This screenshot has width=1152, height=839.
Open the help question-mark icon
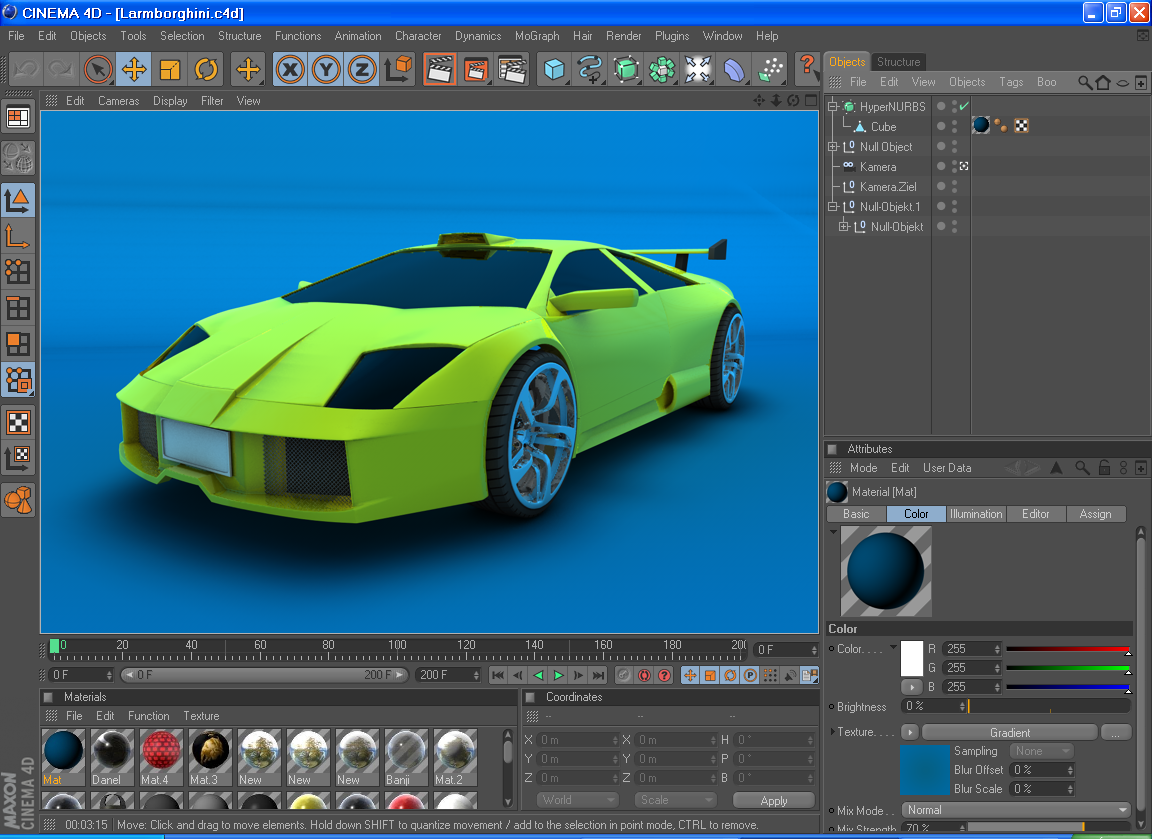click(807, 67)
